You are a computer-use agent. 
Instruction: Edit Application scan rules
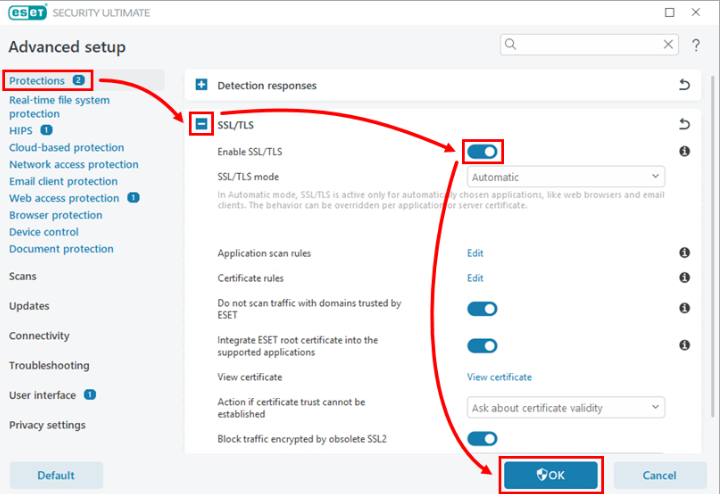click(475, 253)
